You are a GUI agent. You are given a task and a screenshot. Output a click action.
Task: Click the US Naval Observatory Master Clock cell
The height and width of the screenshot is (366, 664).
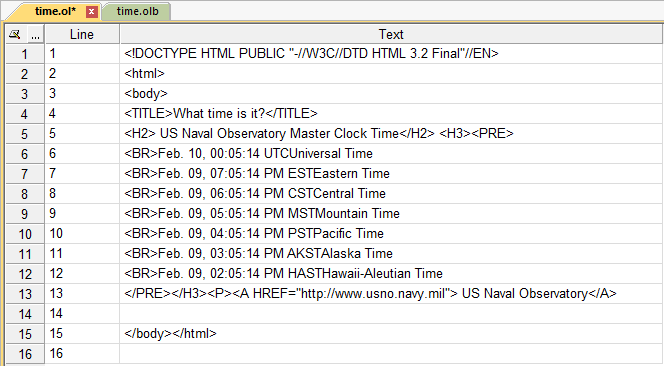[391, 134]
